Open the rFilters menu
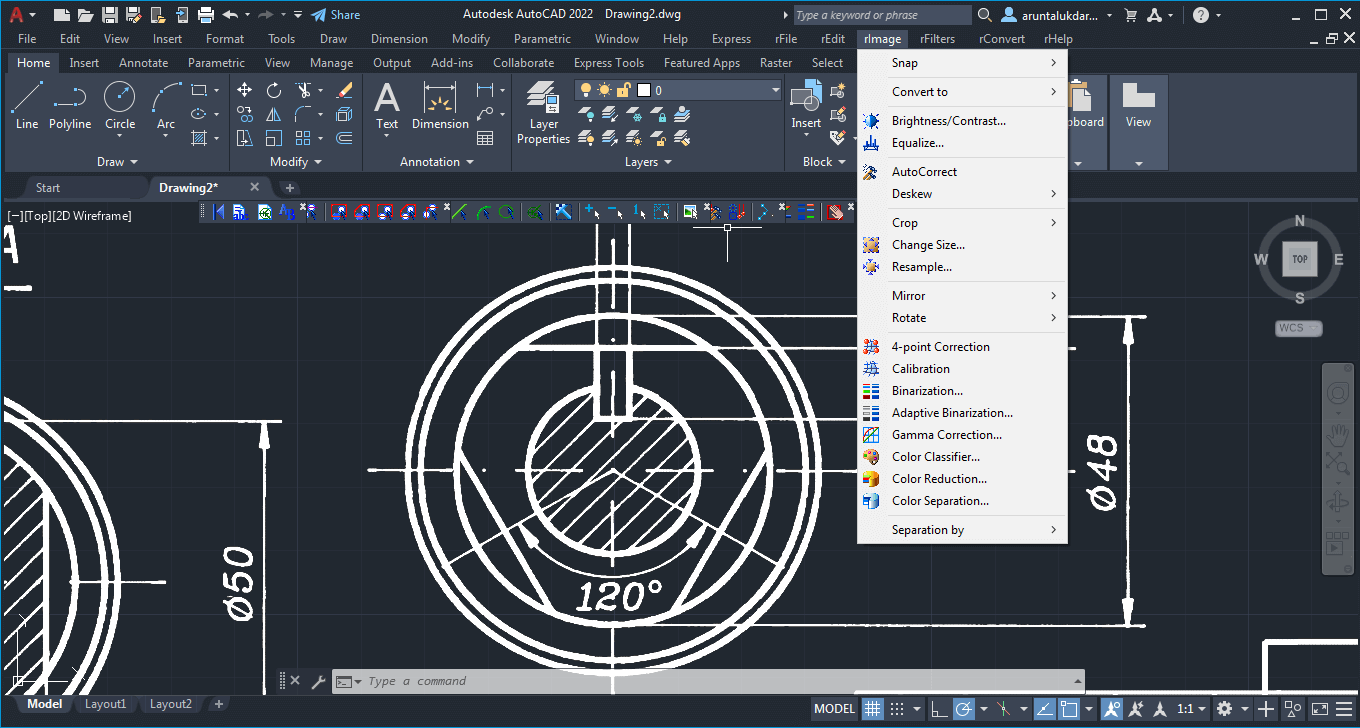Screen dimensions: 1360x728 tap(938, 39)
